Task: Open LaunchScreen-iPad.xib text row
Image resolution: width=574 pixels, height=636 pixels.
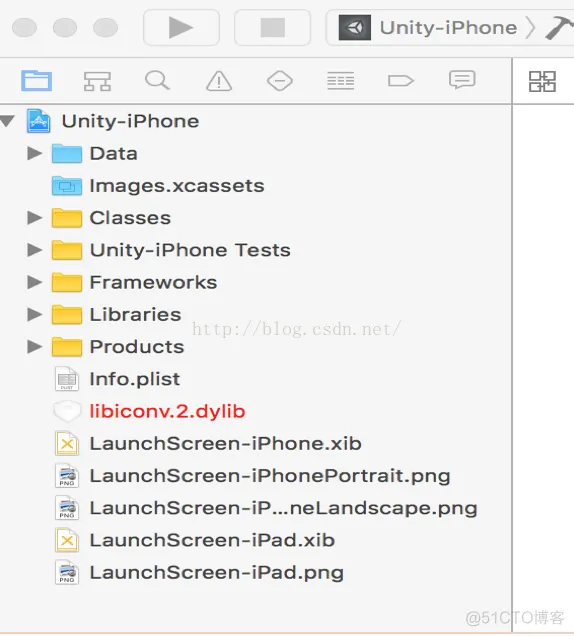Action: (x=212, y=540)
